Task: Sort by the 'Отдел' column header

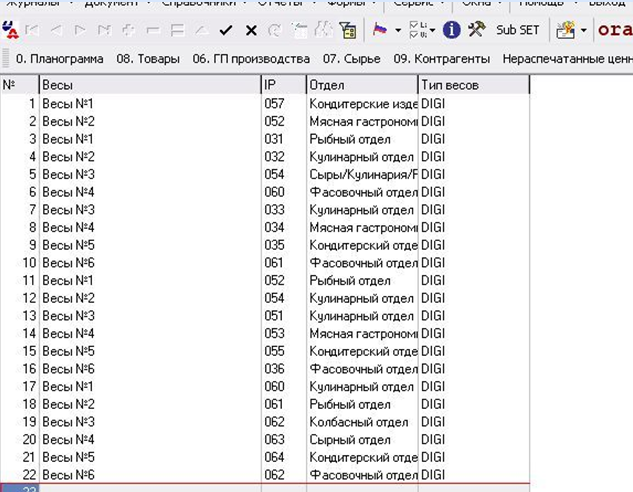Action: click(x=362, y=85)
